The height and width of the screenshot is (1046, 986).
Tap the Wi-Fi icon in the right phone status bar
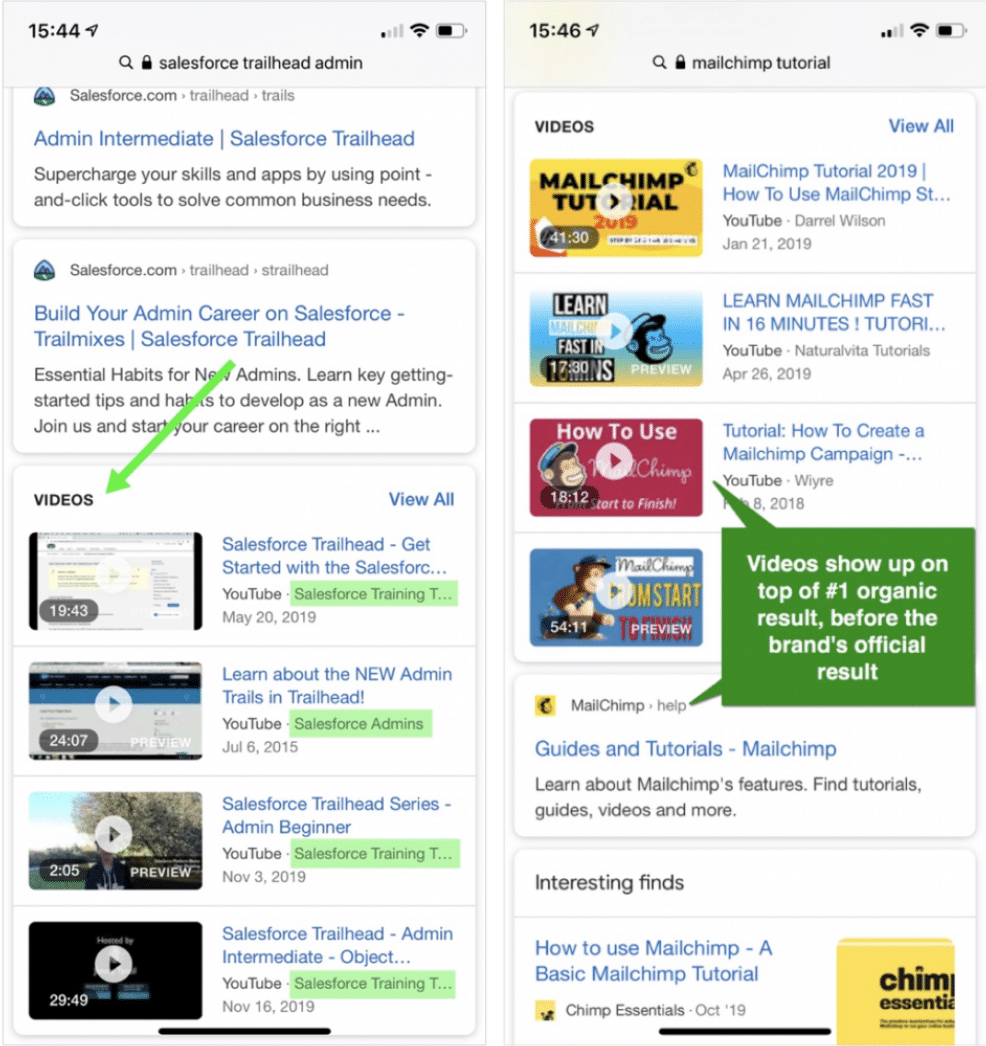[919, 30]
